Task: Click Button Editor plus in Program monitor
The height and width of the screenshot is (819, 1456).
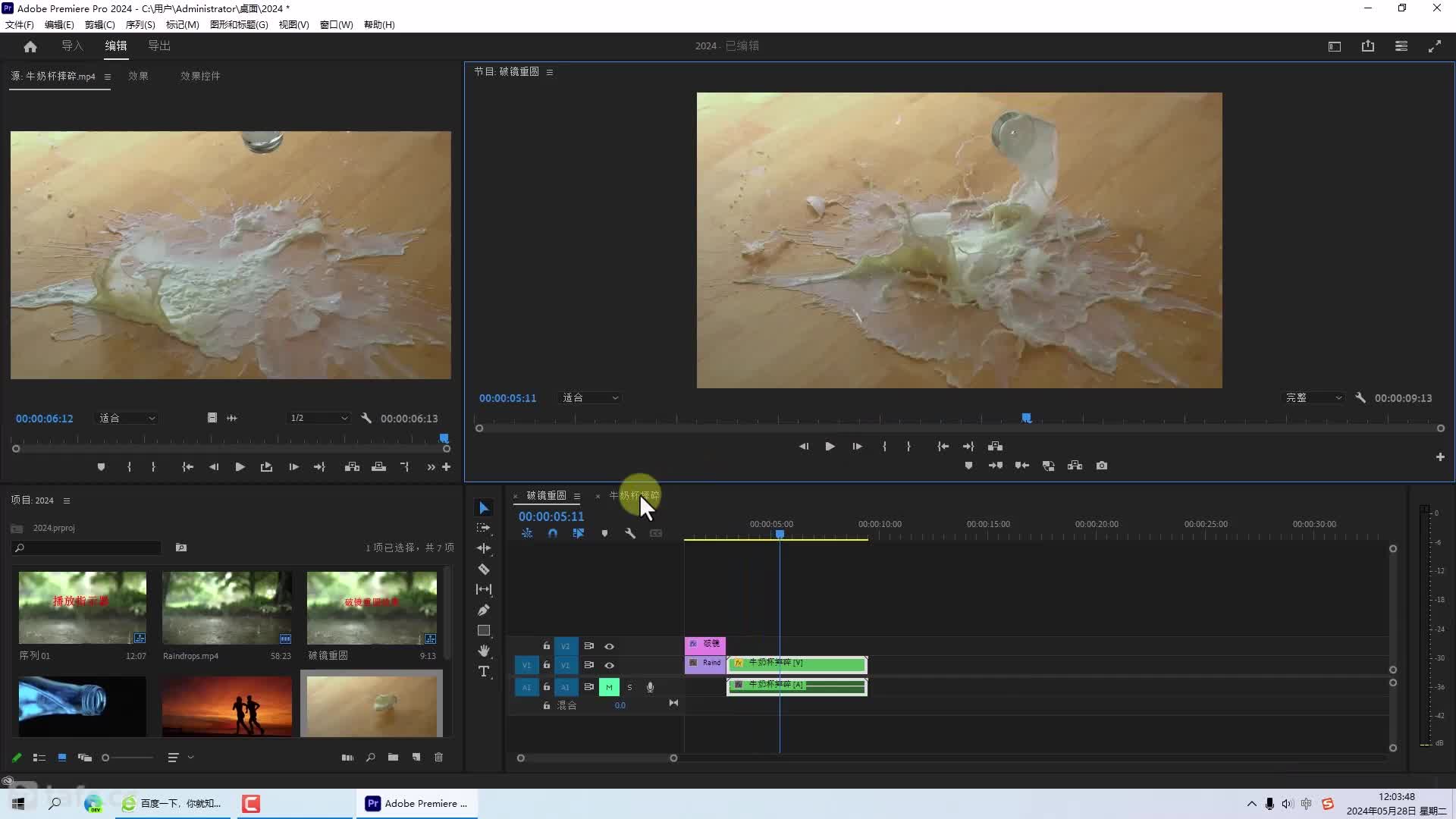Action: (x=1440, y=457)
